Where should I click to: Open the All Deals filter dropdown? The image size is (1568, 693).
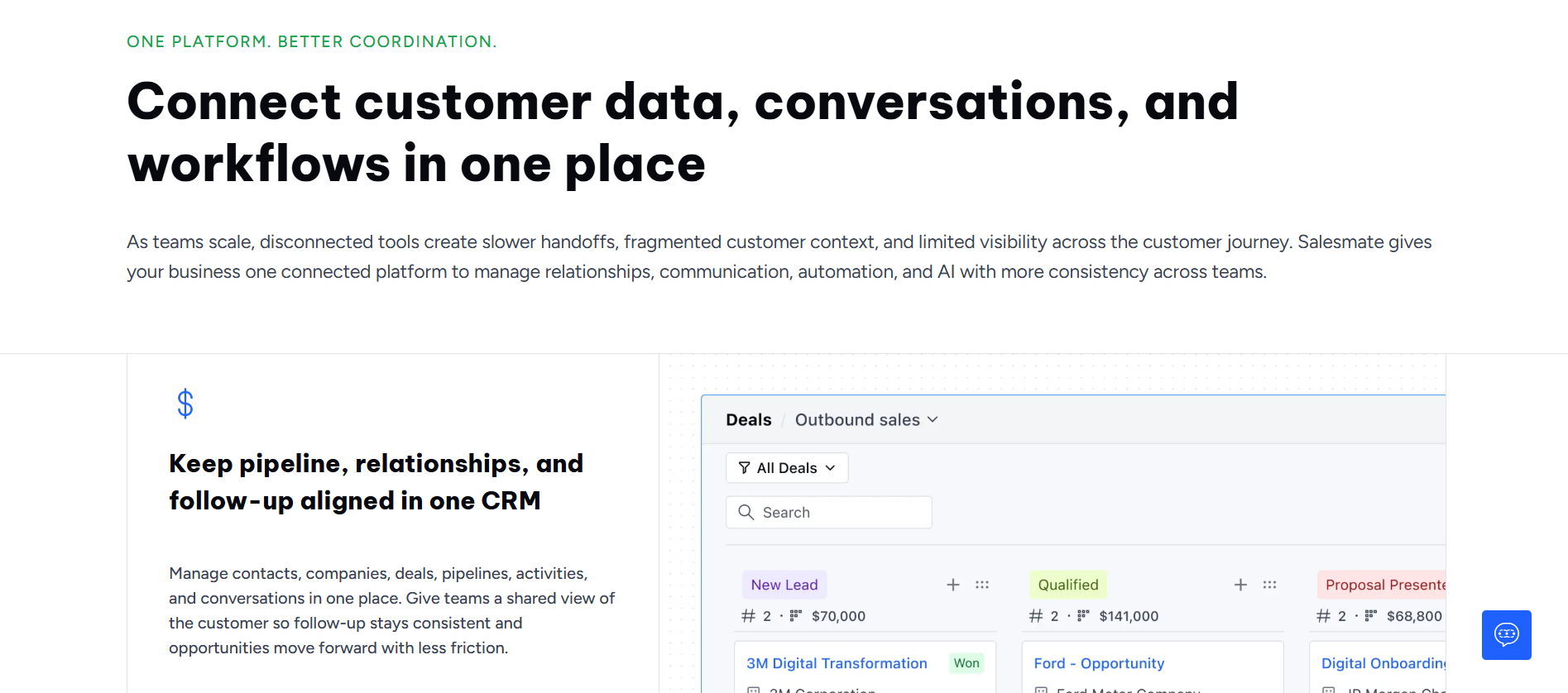pyautogui.click(x=787, y=468)
